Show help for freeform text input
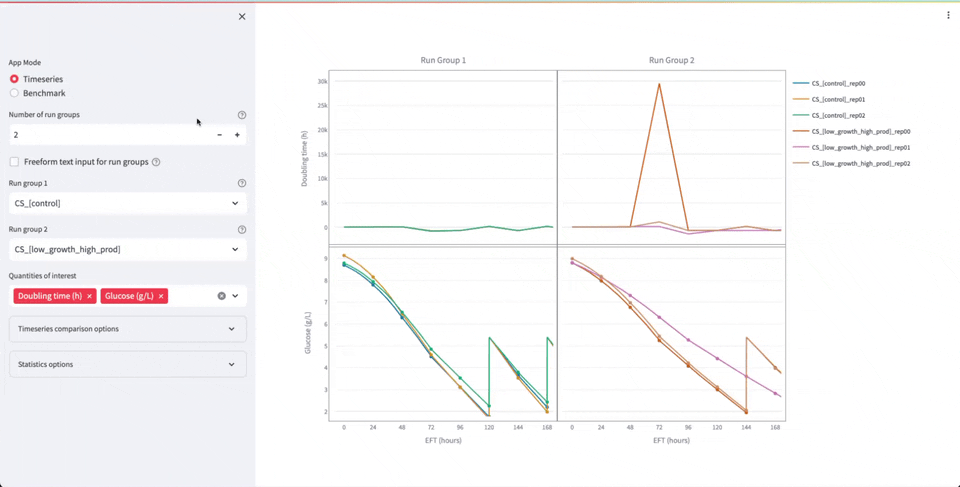This screenshot has width=960, height=487. pos(156,162)
